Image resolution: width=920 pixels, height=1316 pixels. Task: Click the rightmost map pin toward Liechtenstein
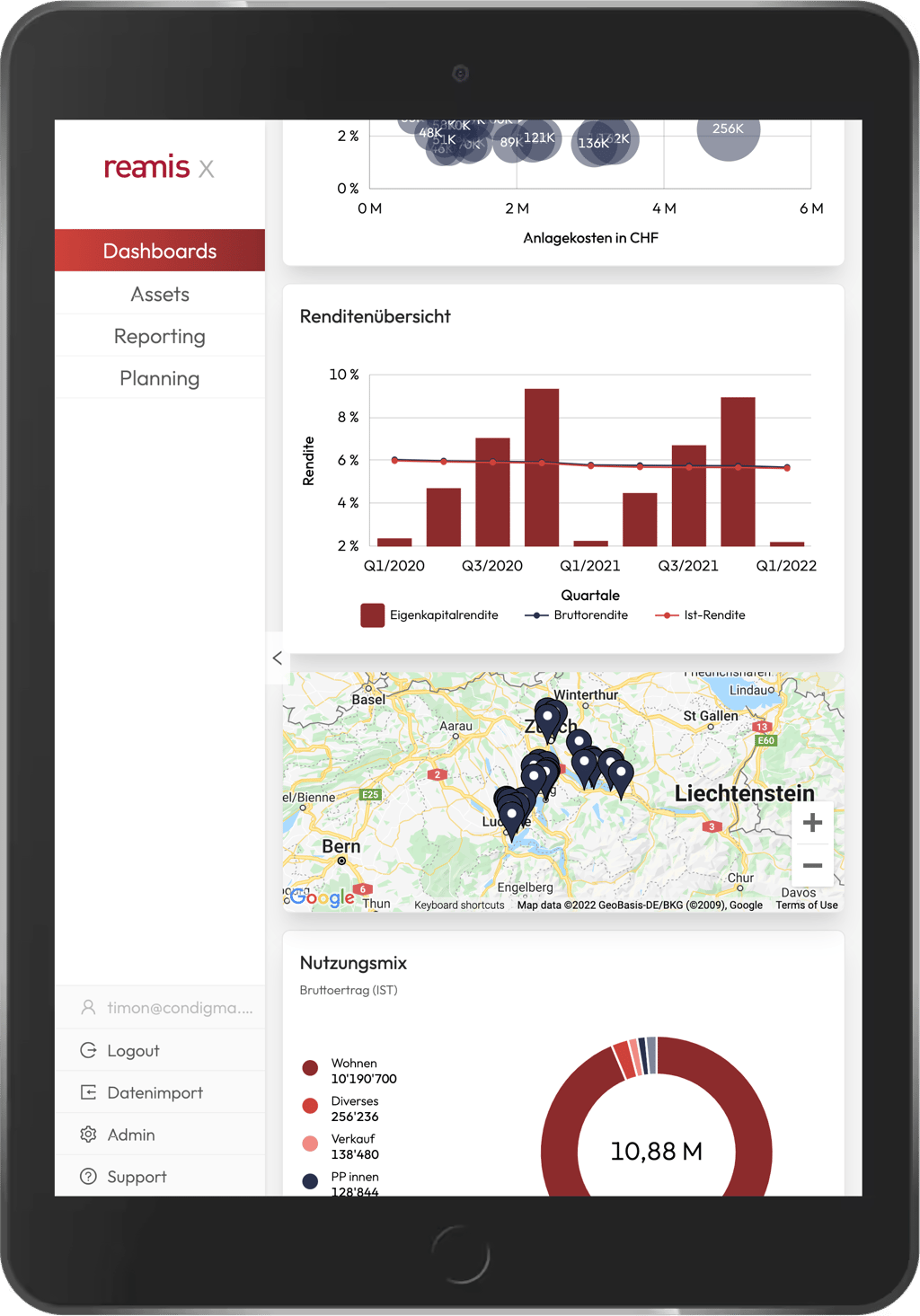pos(621,777)
